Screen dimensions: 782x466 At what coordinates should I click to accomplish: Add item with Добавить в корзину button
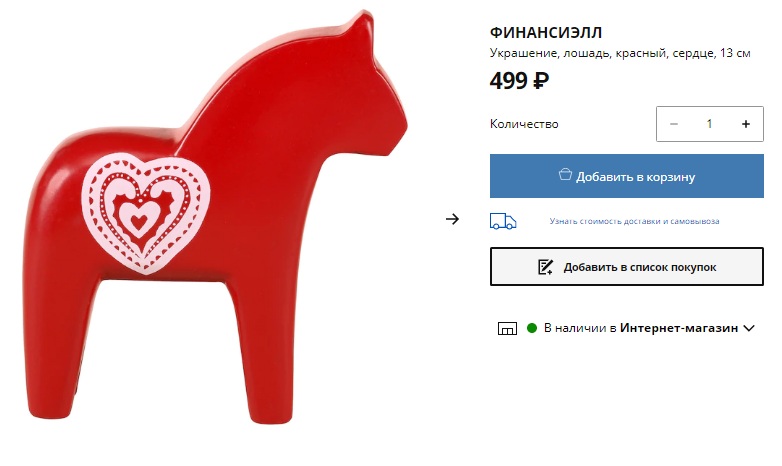pos(626,176)
